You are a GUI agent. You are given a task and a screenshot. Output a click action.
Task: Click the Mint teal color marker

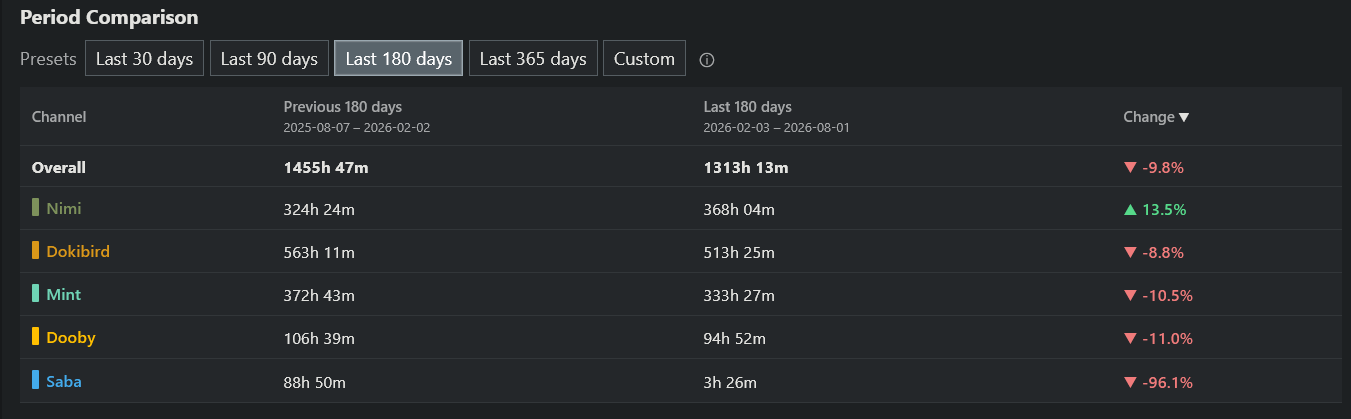pyautogui.click(x=35, y=294)
